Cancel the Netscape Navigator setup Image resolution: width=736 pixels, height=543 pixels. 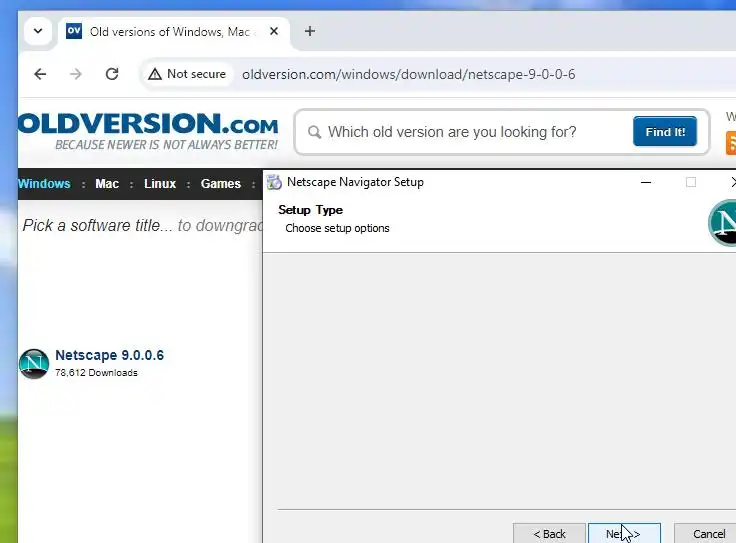706,533
